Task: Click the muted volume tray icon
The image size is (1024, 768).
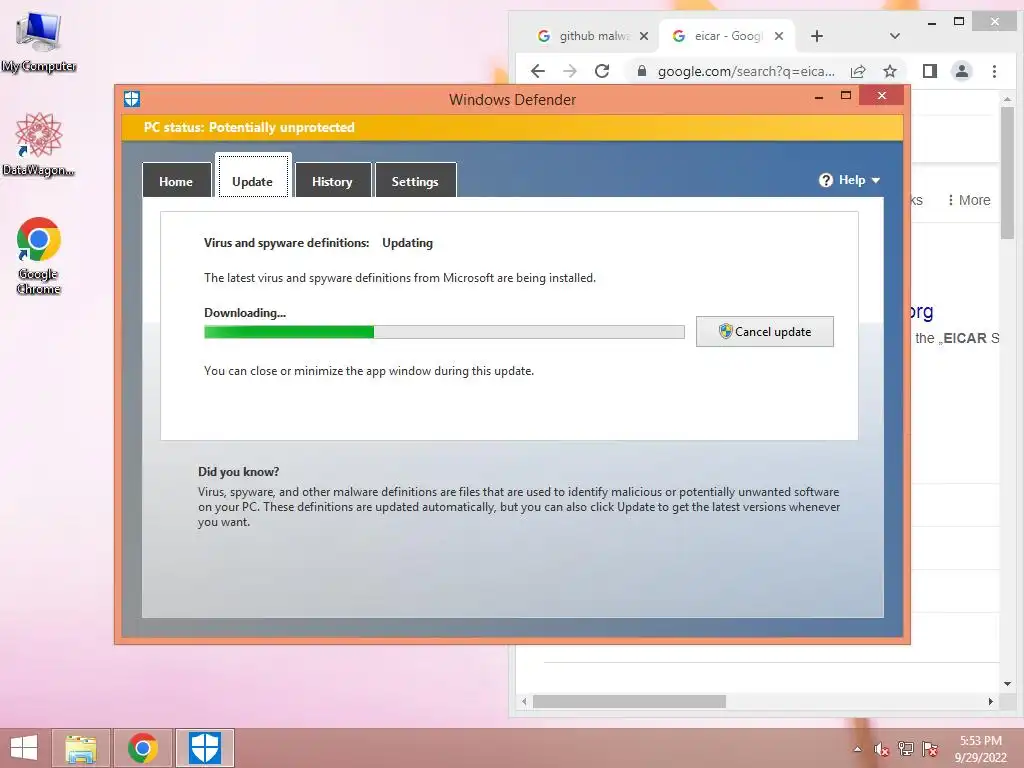Action: click(882, 749)
